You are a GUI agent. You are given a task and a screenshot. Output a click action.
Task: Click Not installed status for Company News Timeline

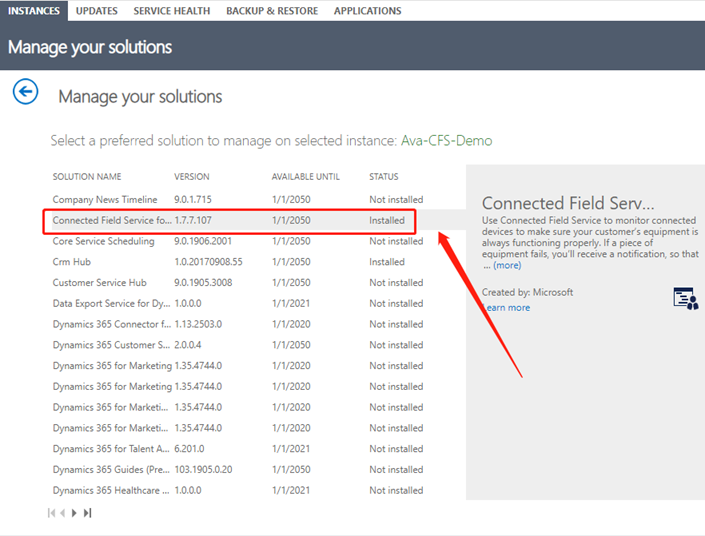(396, 200)
